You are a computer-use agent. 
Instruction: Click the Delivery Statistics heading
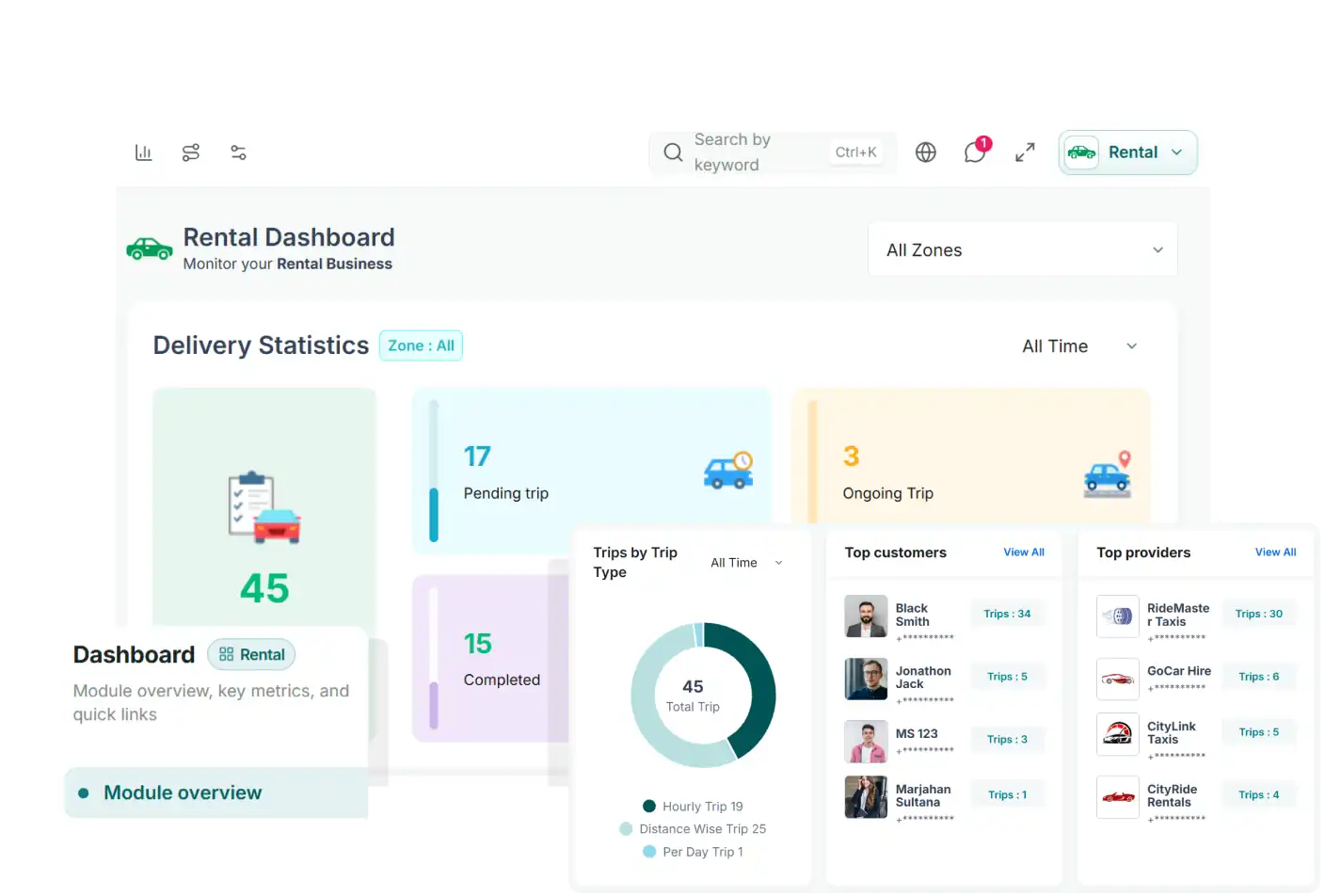click(261, 345)
